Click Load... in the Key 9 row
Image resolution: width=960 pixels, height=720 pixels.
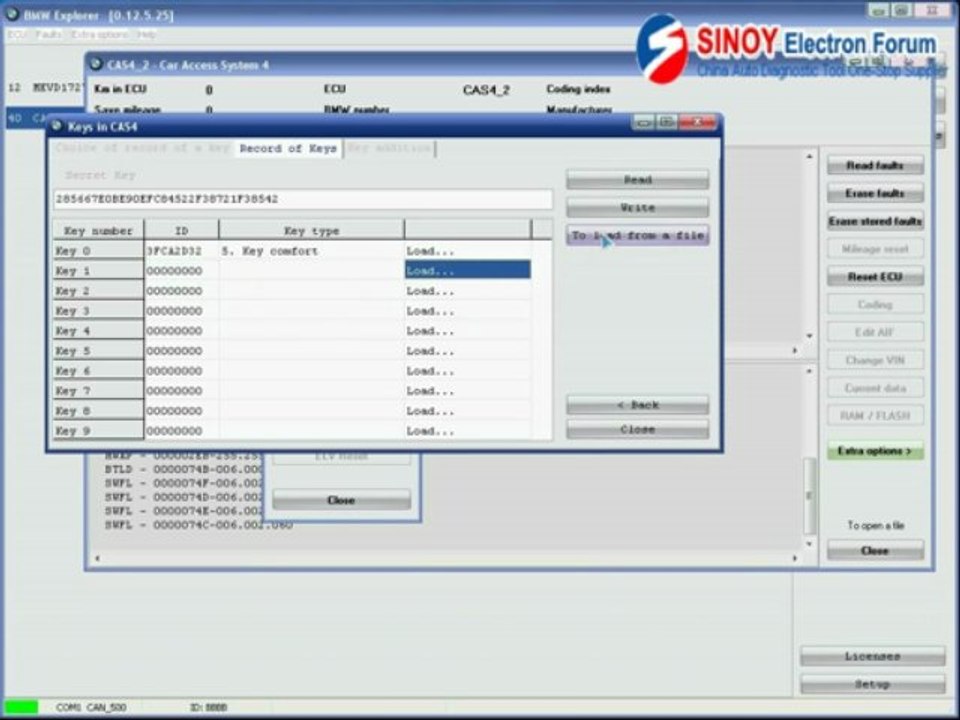pyautogui.click(x=467, y=431)
